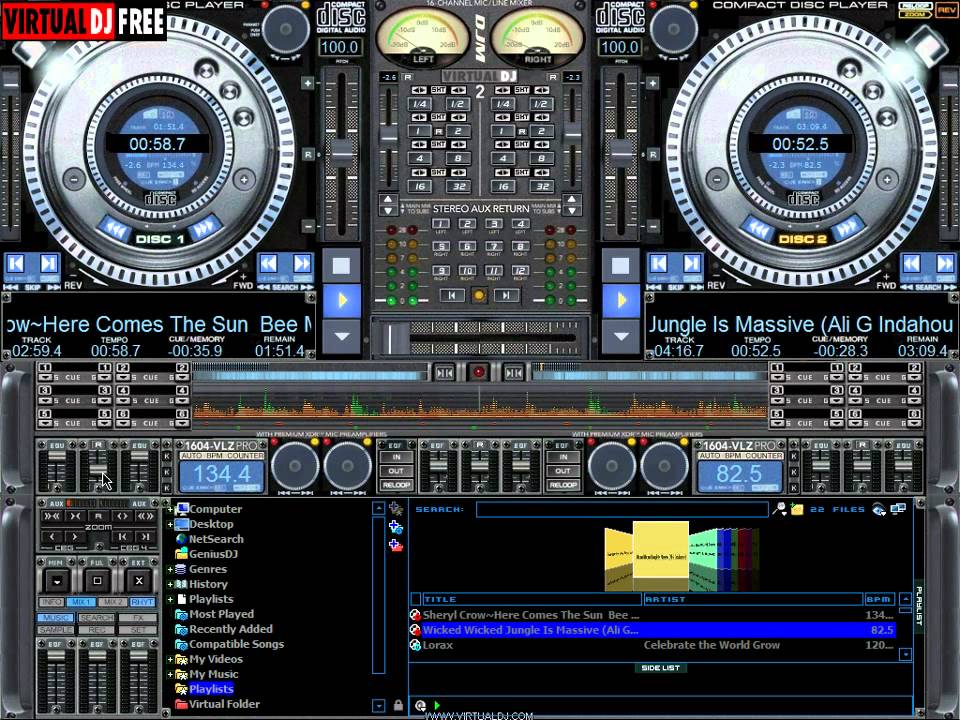Rewind Disc 1 using the blue back arrows on the jog wheel
Image resolution: width=960 pixels, height=720 pixels.
point(114,231)
